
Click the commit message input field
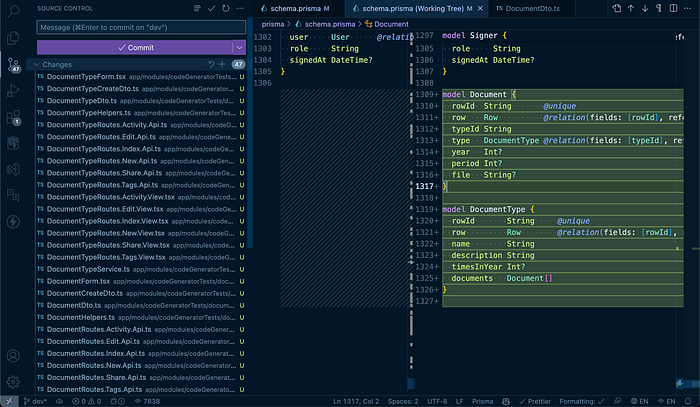[x=141, y=27]
